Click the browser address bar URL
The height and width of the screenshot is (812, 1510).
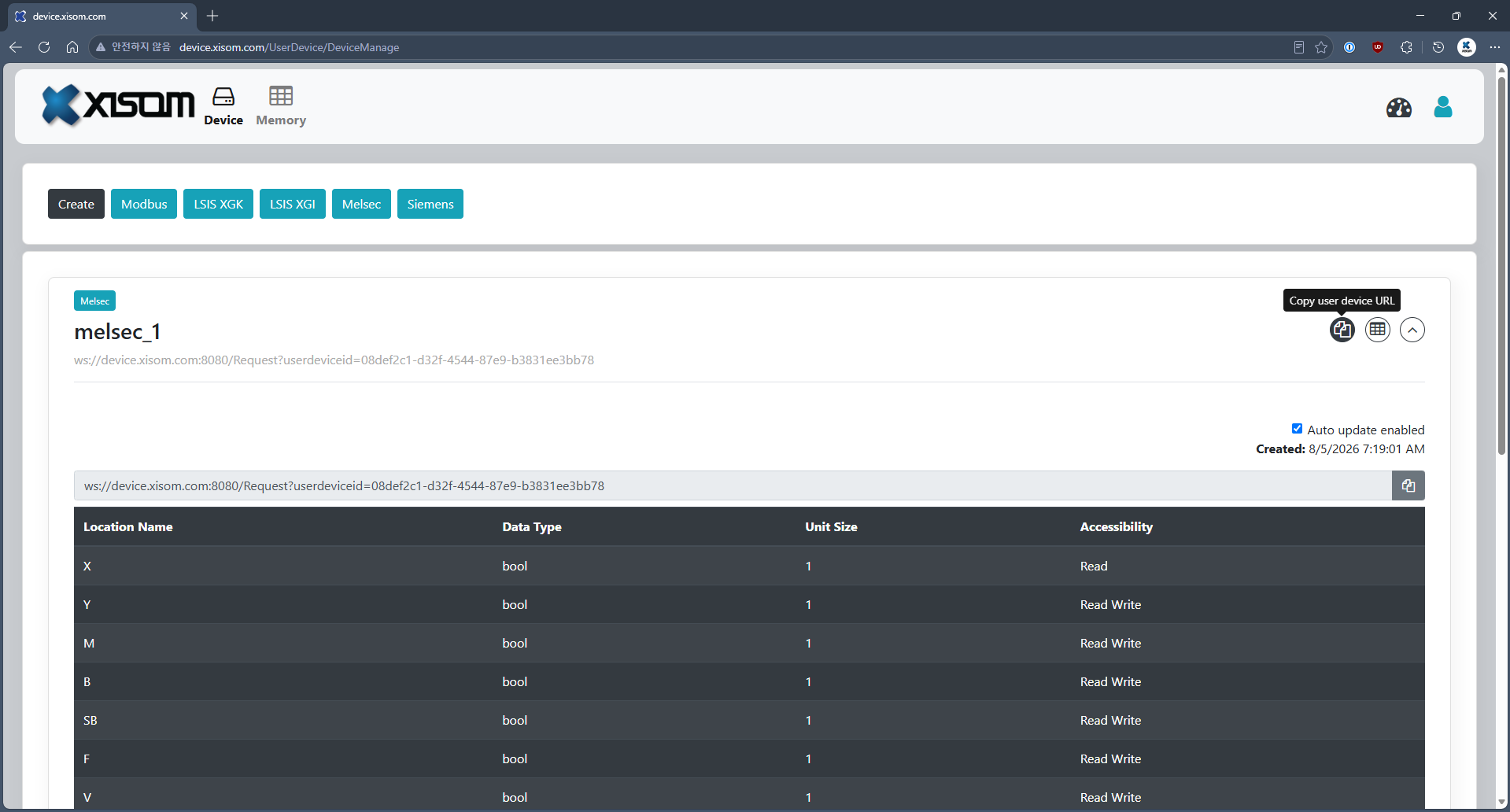point(289,47)
